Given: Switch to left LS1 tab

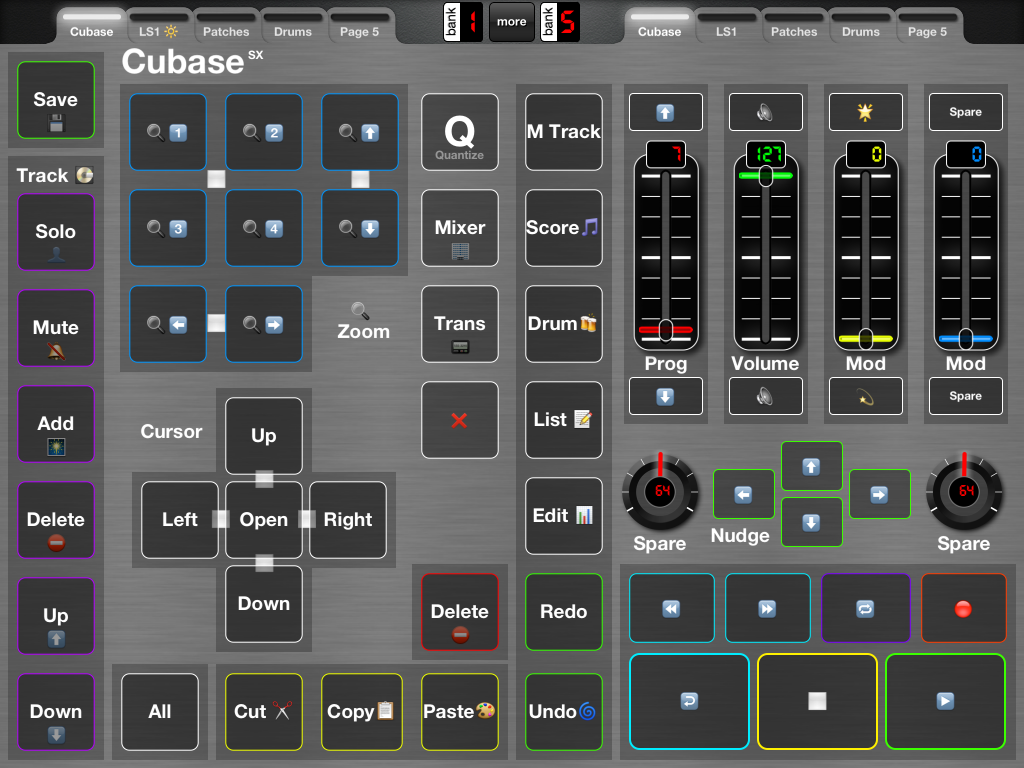Looking at the screenshot, I should 158,26.
